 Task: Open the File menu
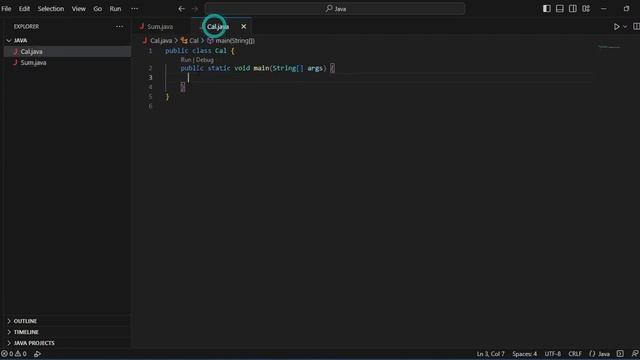click(6, 9)
